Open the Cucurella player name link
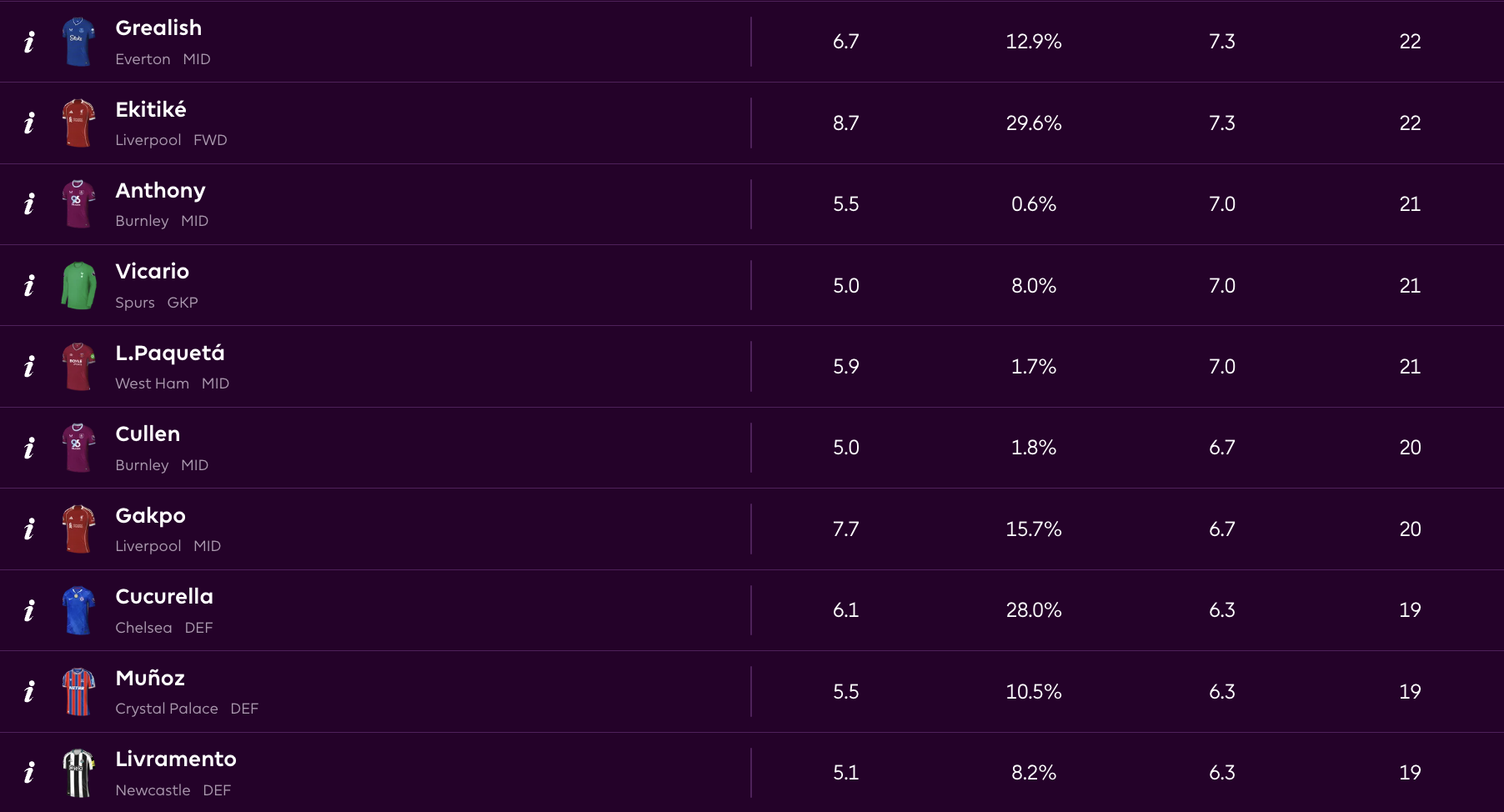The width and height of the screenshot is (1504, 812). pos(164,596)
